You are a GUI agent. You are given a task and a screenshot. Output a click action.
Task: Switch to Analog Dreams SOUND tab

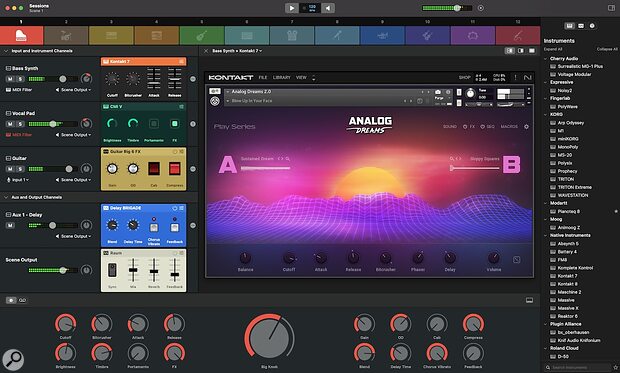point(450,127)
